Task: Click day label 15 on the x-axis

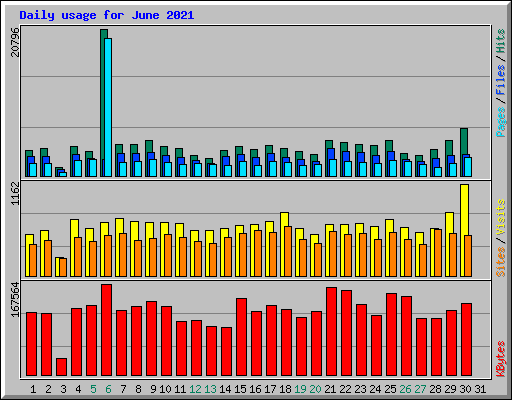Action: pos(240,389)
